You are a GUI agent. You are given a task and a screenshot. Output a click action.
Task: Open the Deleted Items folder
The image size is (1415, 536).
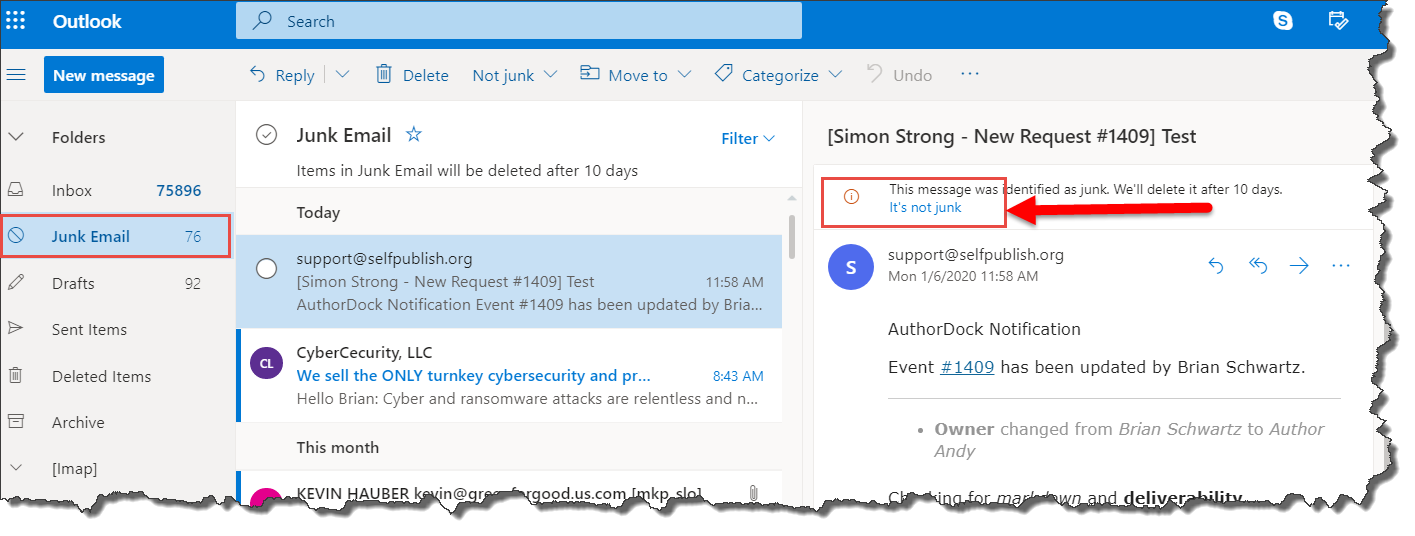116,376
